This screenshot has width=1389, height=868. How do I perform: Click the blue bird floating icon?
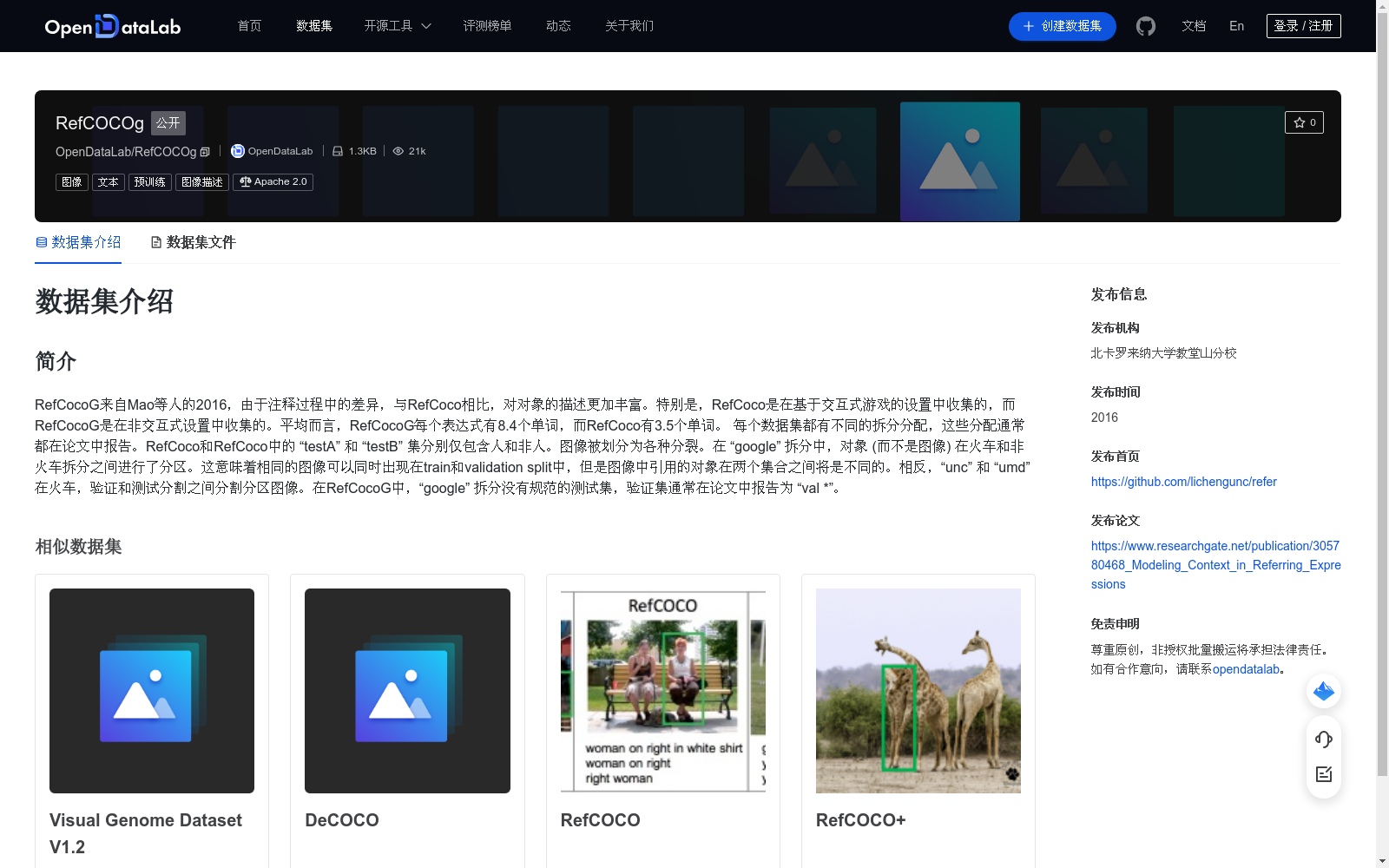(x=1324, y=691)
